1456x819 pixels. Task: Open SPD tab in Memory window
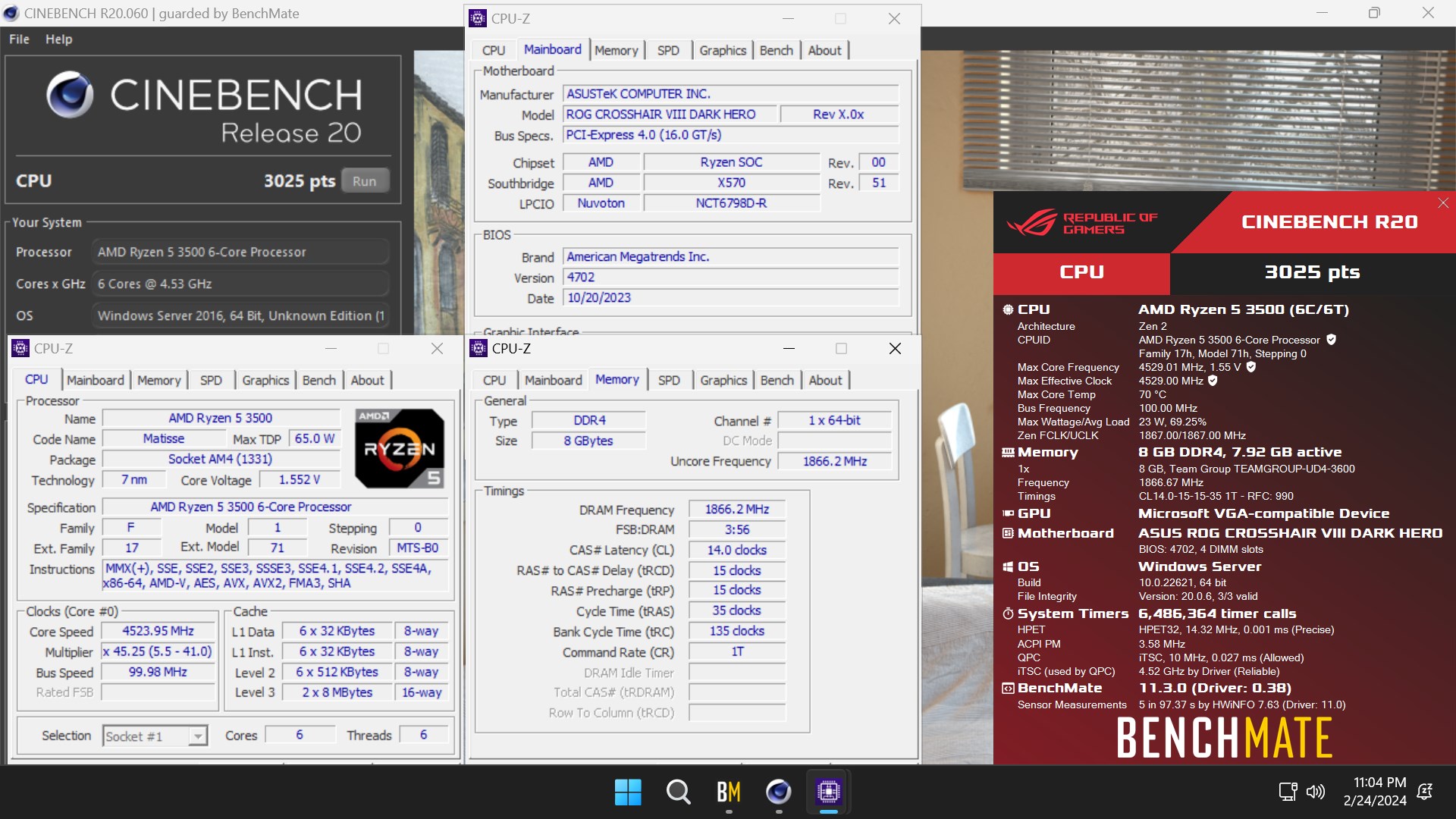pos(669,380)
